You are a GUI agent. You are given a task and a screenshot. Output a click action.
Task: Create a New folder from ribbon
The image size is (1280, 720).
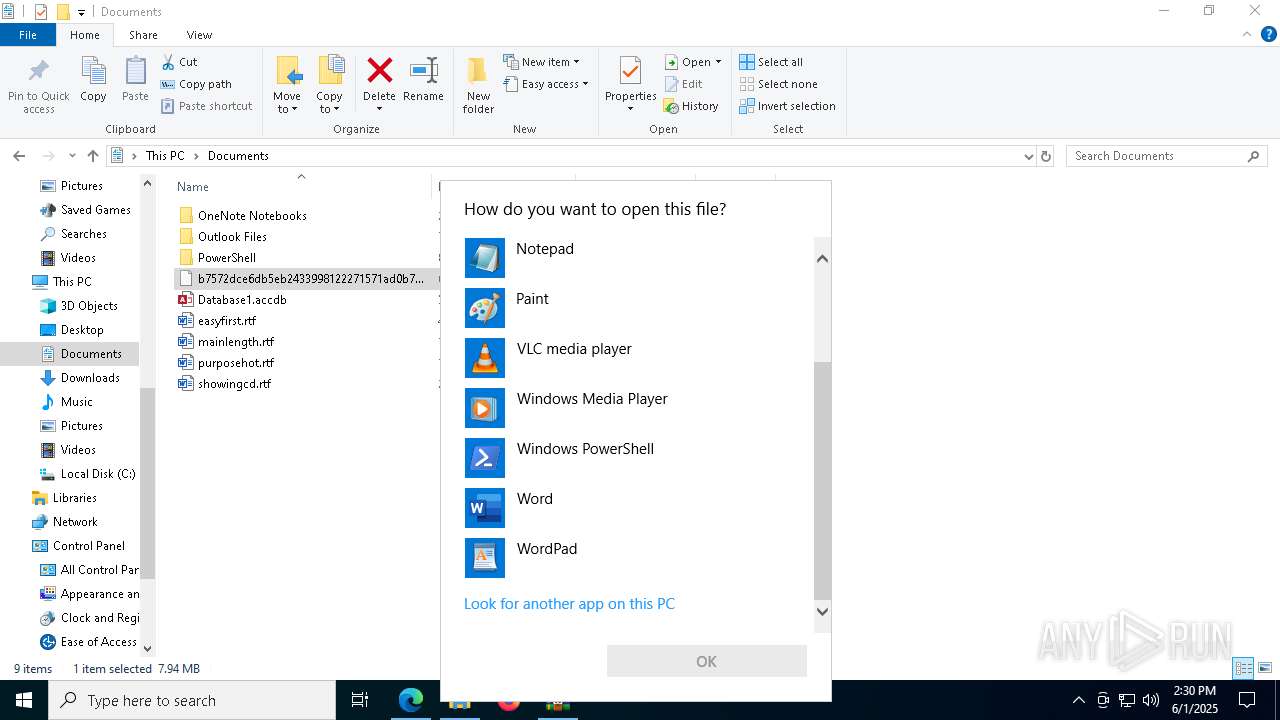tap(478, 85)
